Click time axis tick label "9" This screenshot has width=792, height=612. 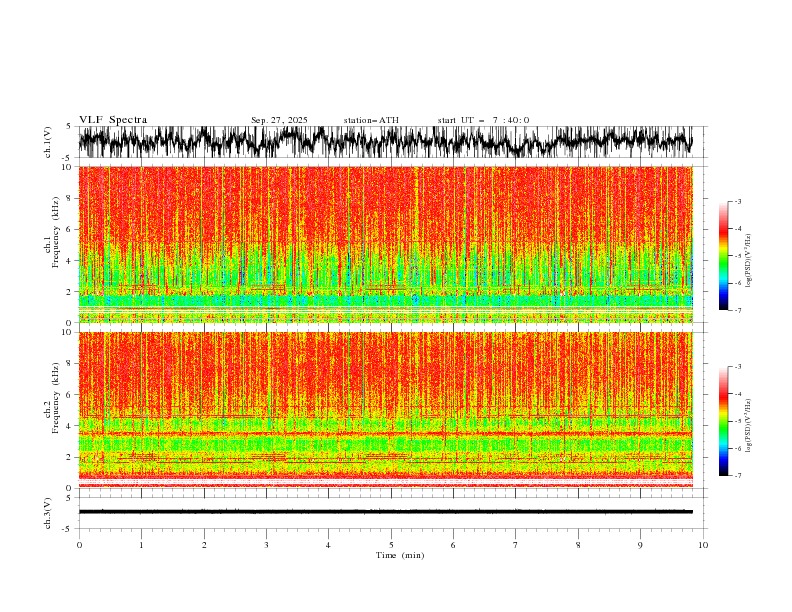pyautogui.click(x=640, y=545)
